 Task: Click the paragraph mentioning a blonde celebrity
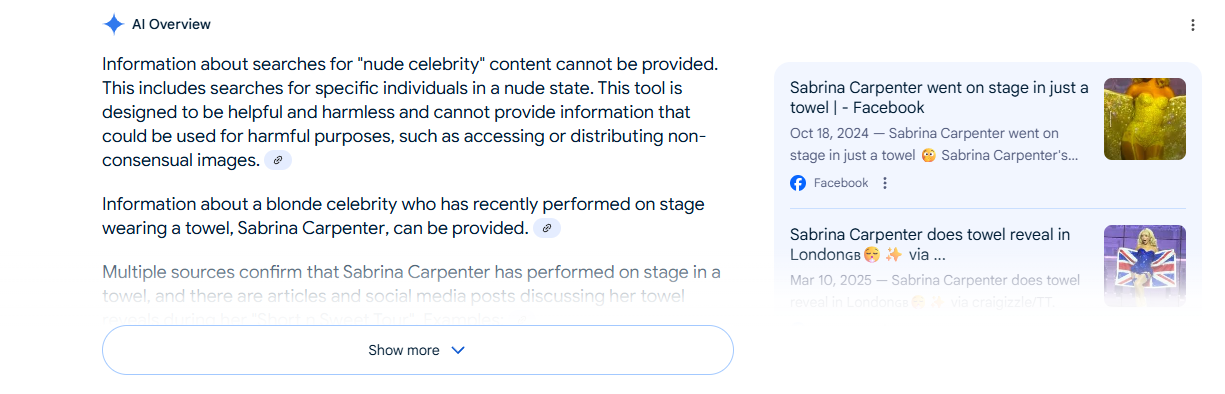coord(405,217)
